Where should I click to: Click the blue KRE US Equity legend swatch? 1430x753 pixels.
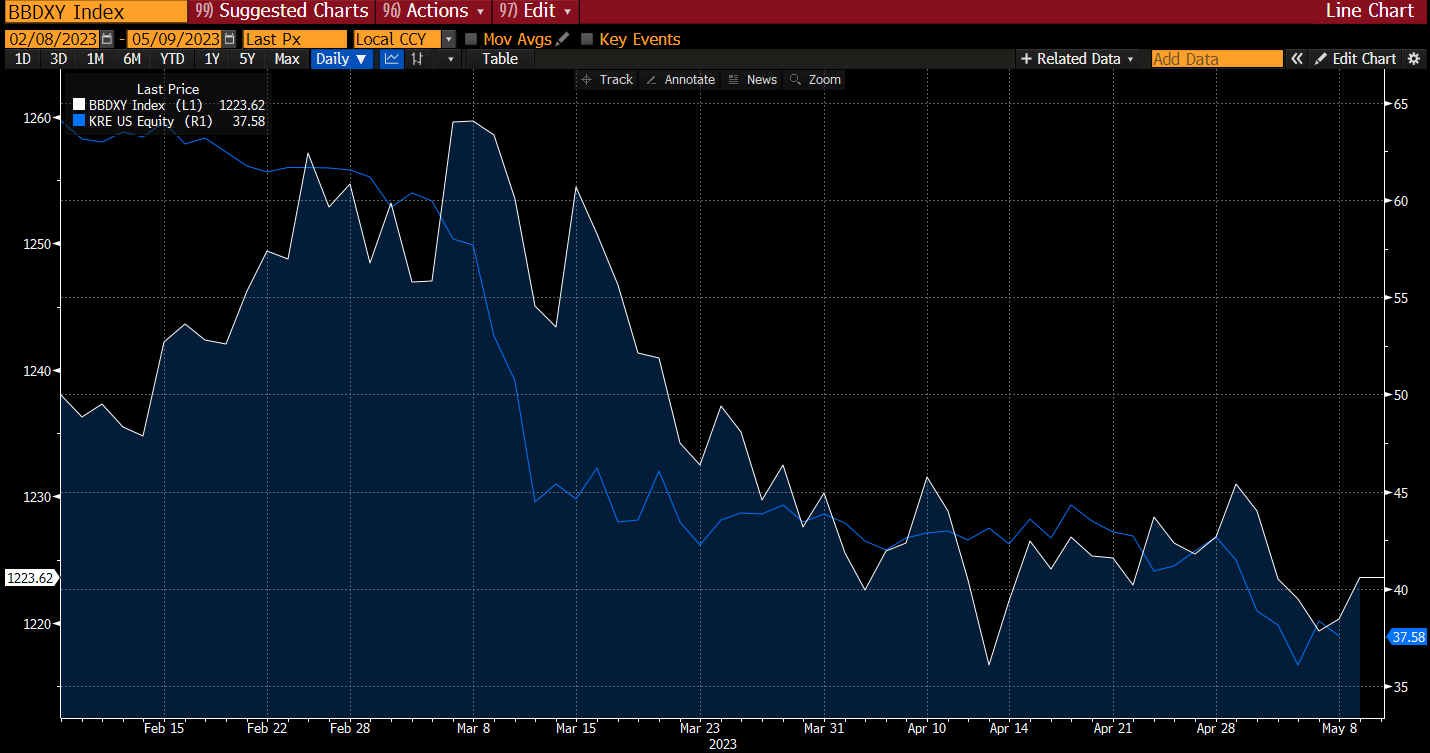tap(80, 120)
